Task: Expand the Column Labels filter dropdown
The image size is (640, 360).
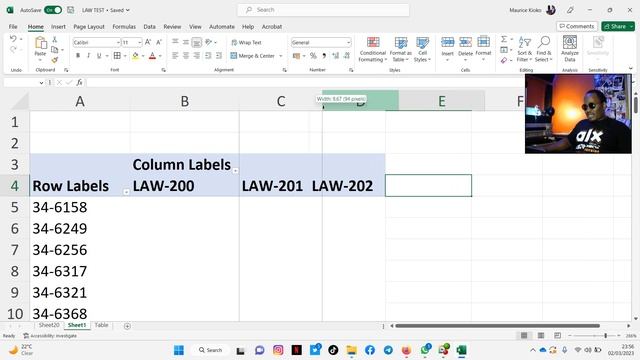Action: click(x=236, y=171)
